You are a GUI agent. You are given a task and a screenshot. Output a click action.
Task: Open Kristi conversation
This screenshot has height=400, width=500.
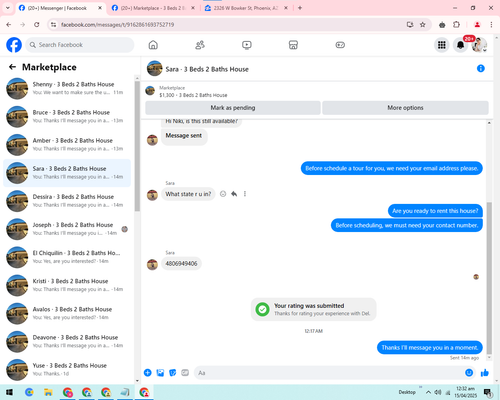(67, 285)
